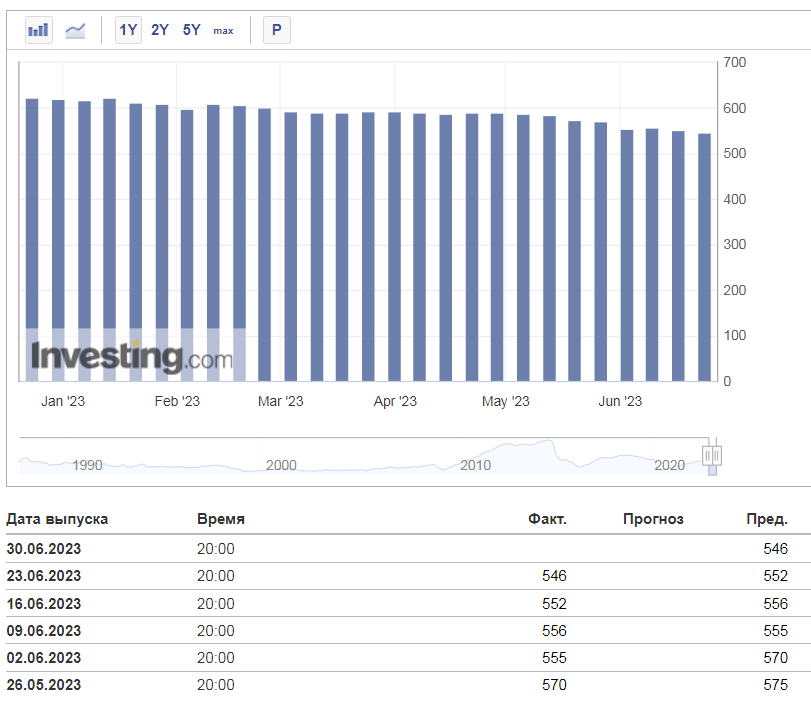Click the May '23 axis label

pos(506,401)
